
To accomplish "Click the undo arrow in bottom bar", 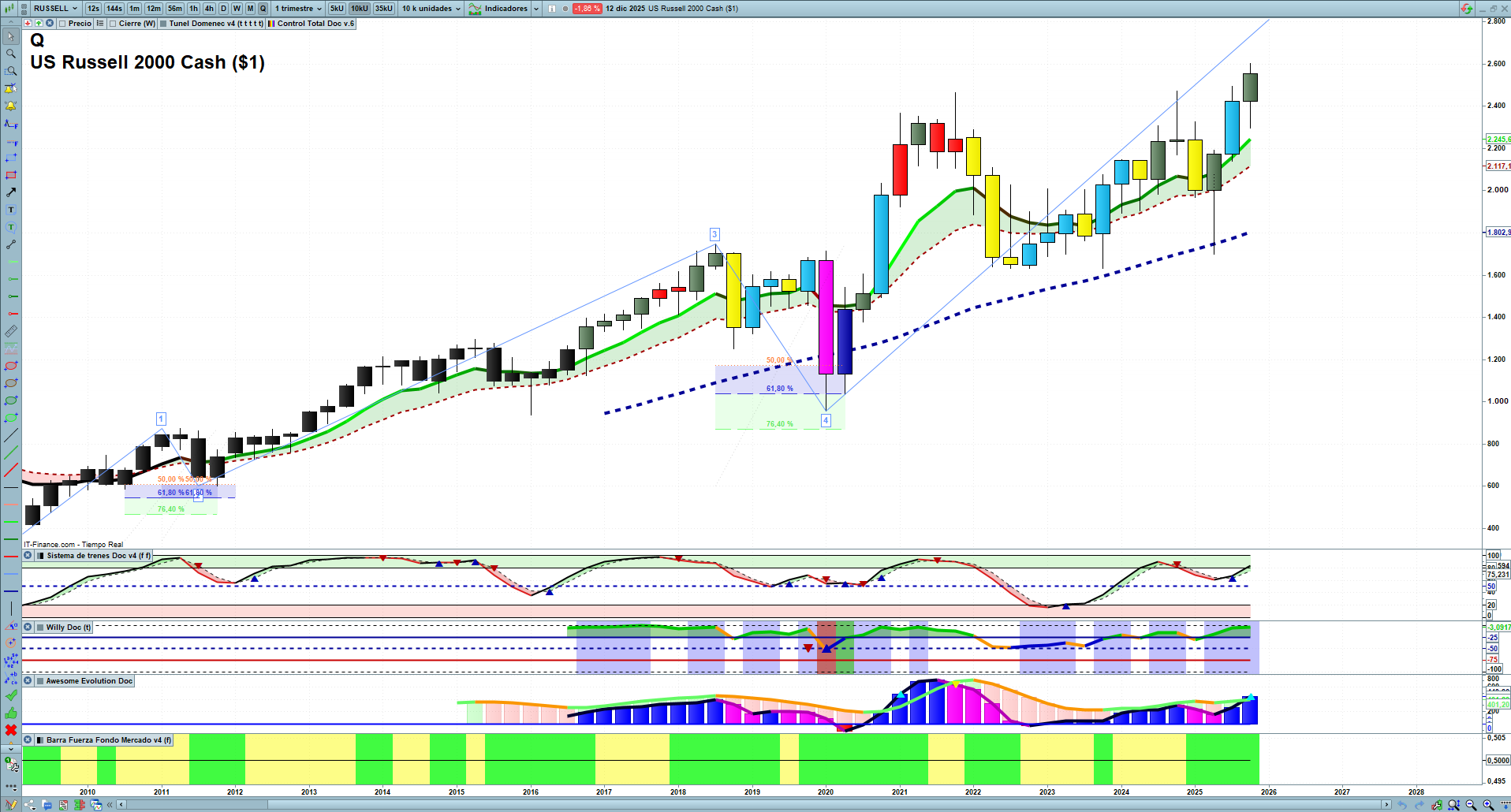I will tap(1401, 805).
